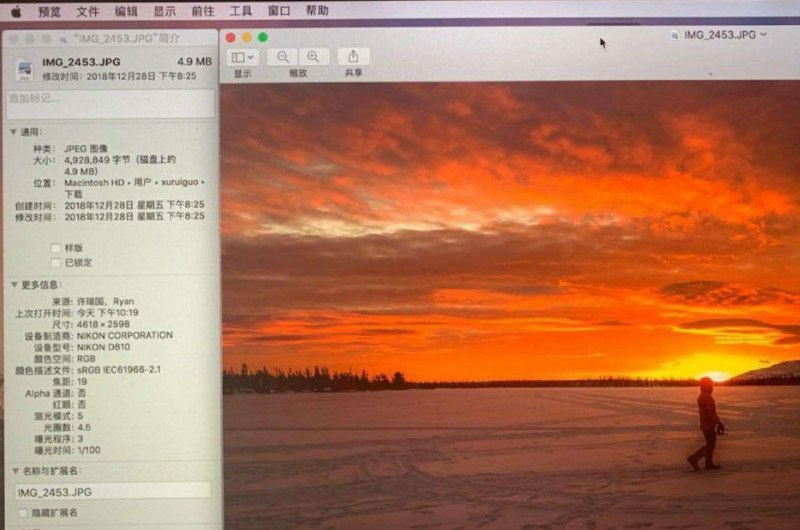Image resolution: width=800 pixels, height=530 pixels.
Task: Open the 窗口 menu
Action: point(279,11)
